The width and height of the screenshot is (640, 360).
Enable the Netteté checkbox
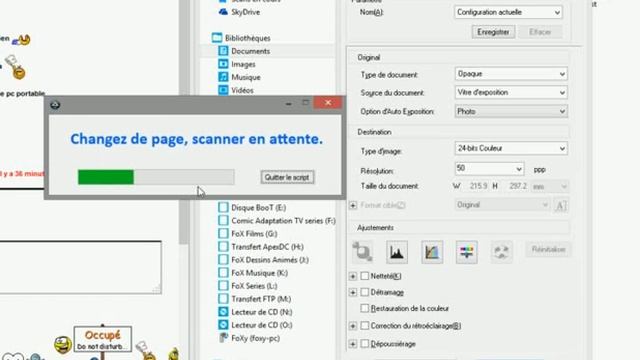pyautogui.click(x=364, y=276)
